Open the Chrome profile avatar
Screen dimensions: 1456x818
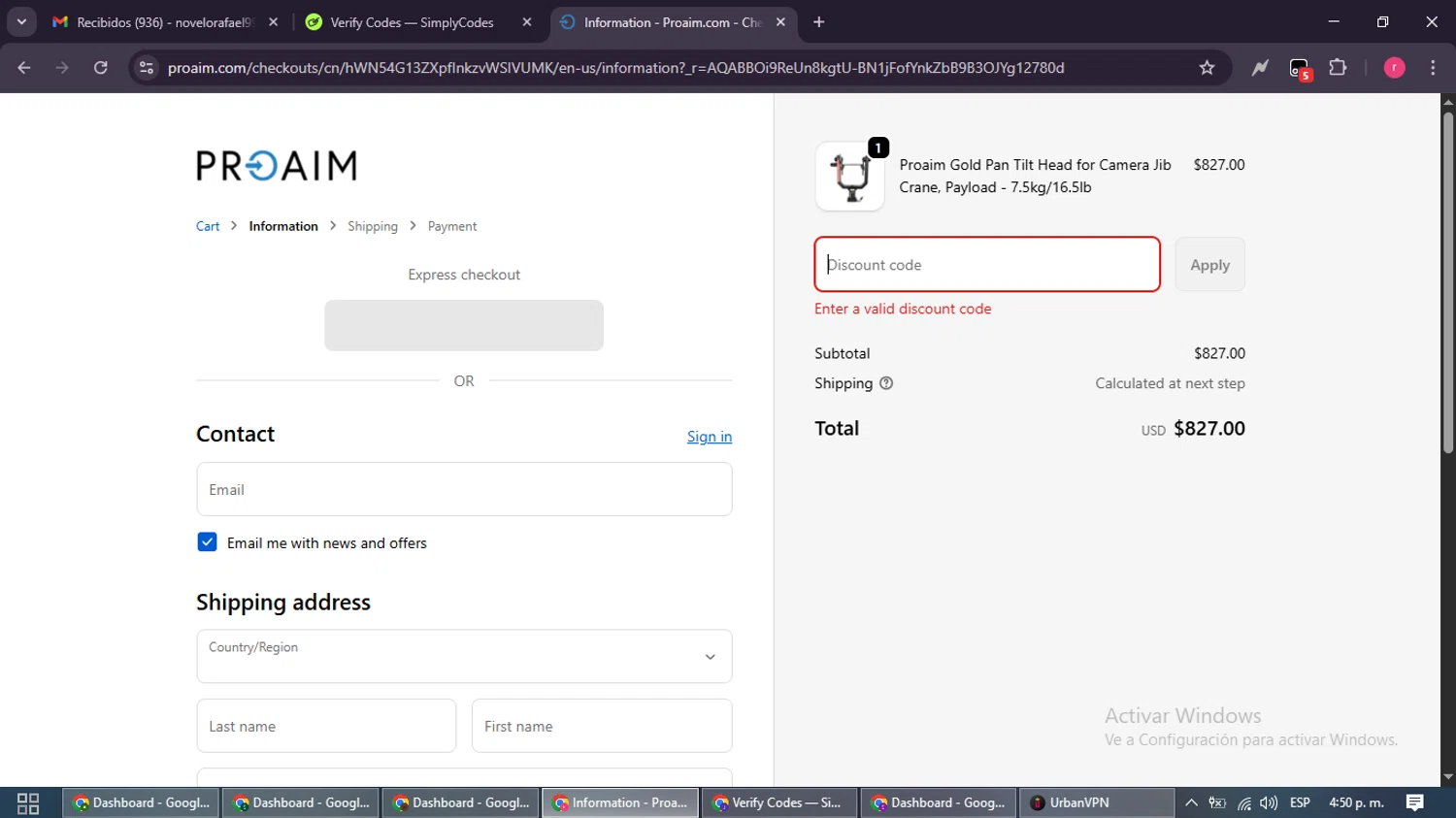pos(1394,68)
